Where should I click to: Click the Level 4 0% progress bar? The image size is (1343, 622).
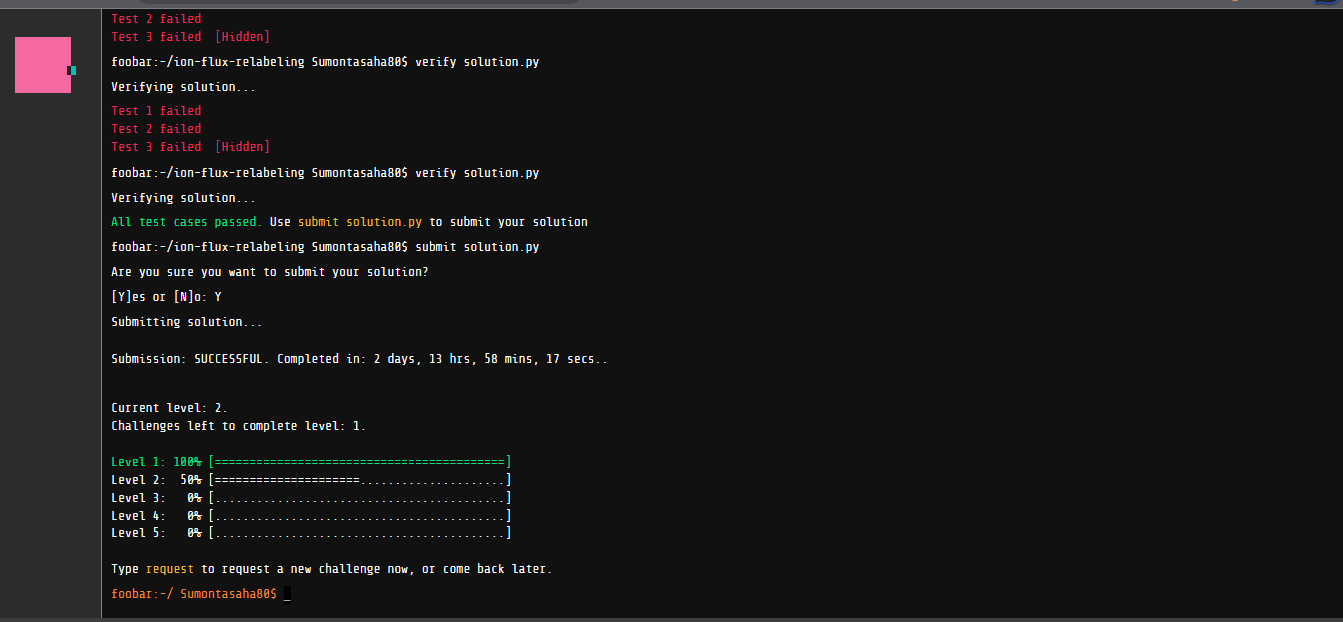point(360,516)
